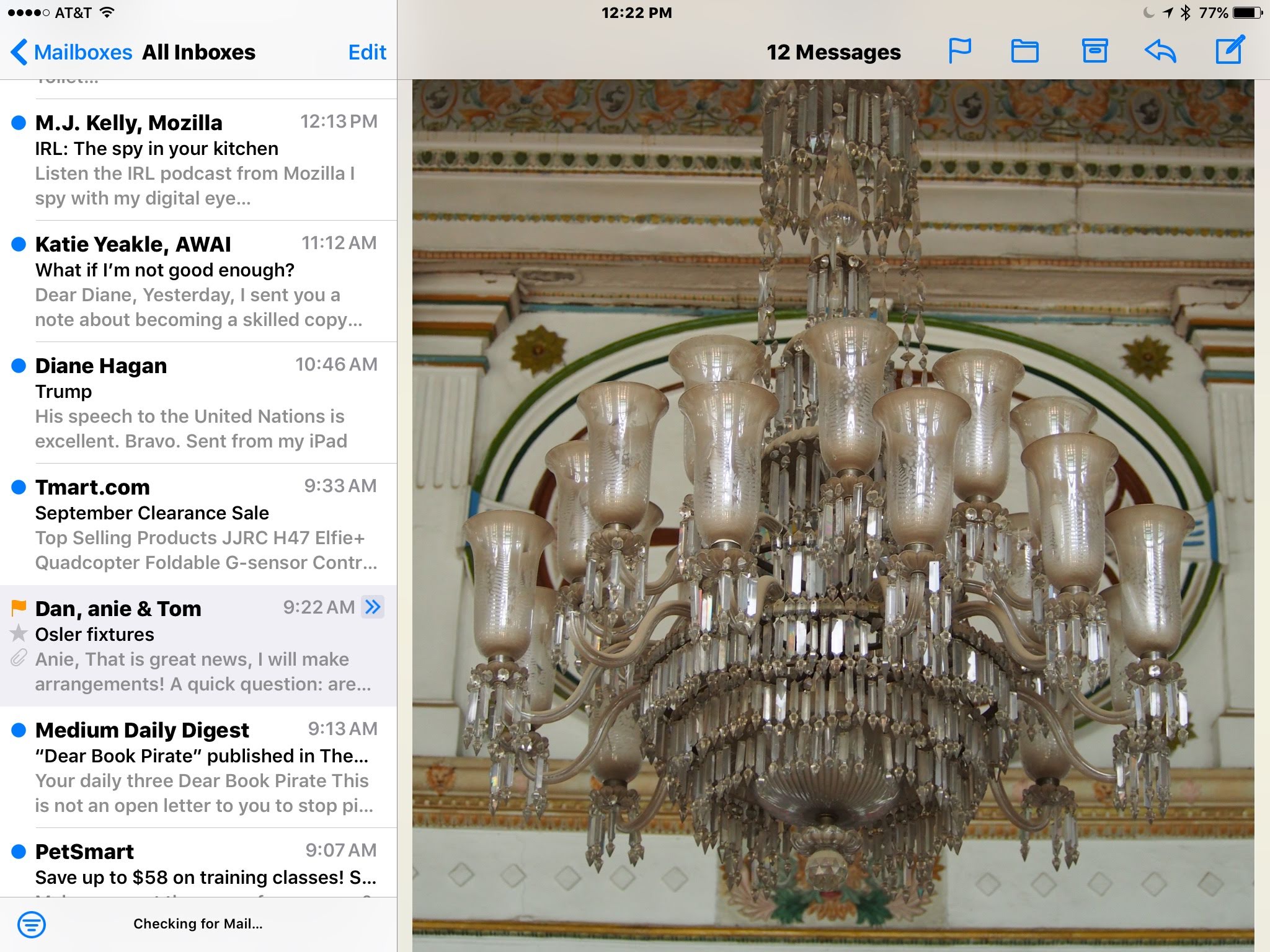Tap unread dot beside Tmart.com
1270x952 pixels.
pos(19,487)
